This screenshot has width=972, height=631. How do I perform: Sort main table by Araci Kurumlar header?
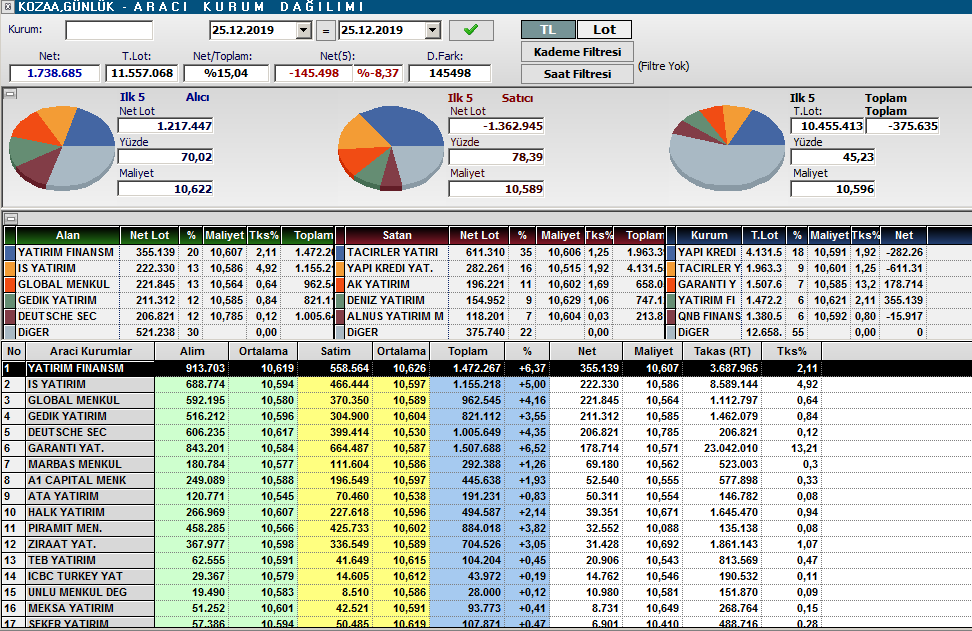click(91, 351)
